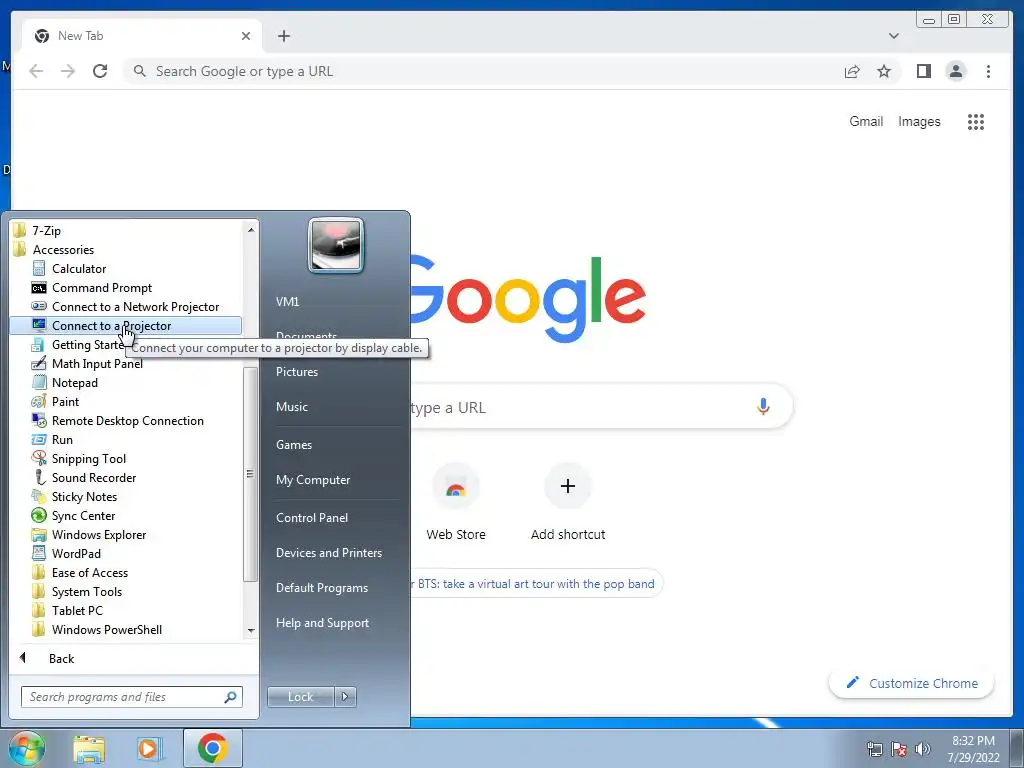Open shutdown options arrow beside Lock
This screenshot has height=768, width=1024.
pos(345,697)
